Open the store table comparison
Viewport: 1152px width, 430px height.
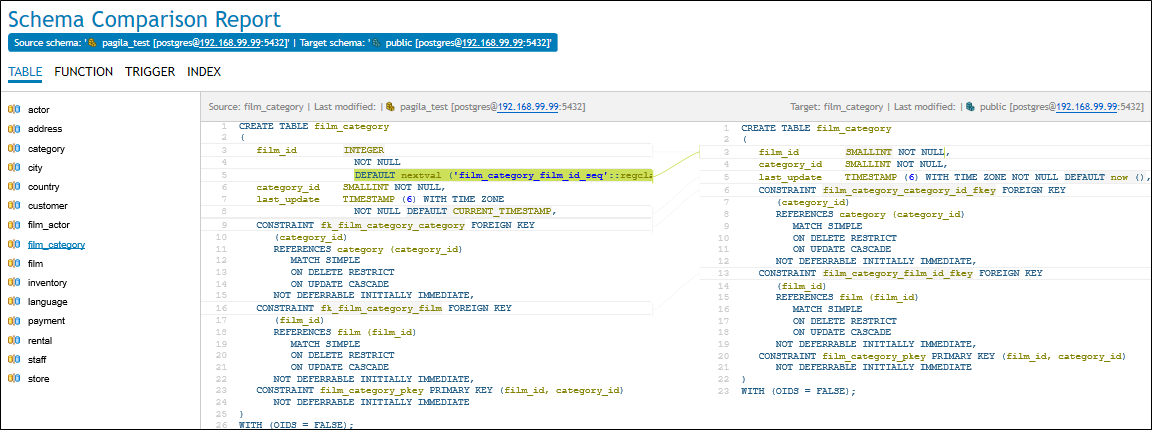38,379
